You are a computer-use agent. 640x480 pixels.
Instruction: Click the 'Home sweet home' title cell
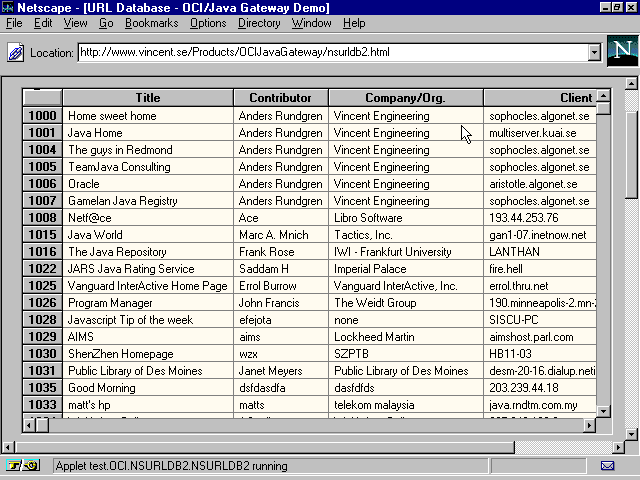pos(148,116)
